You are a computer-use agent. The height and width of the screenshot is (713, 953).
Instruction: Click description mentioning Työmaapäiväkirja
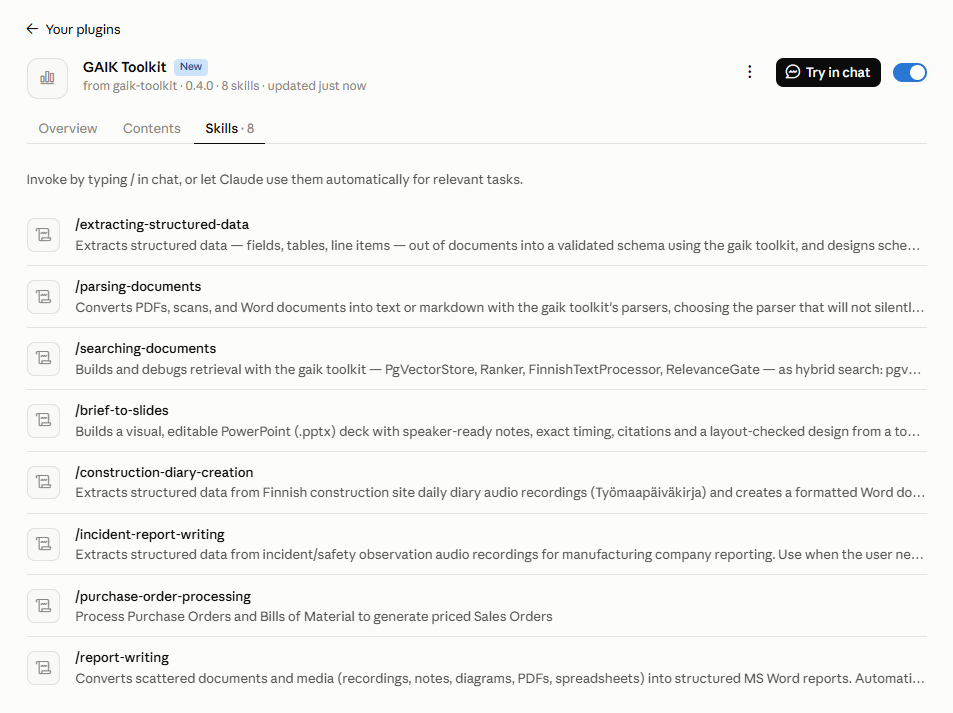pos(500,492)
